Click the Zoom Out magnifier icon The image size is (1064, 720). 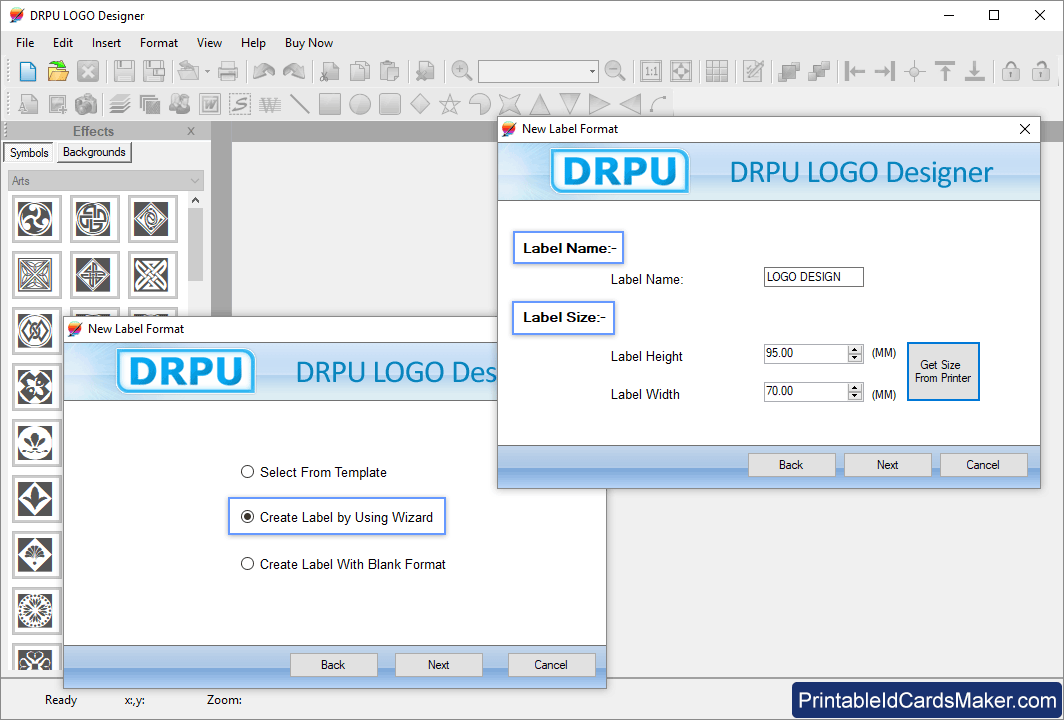[615, 71]
